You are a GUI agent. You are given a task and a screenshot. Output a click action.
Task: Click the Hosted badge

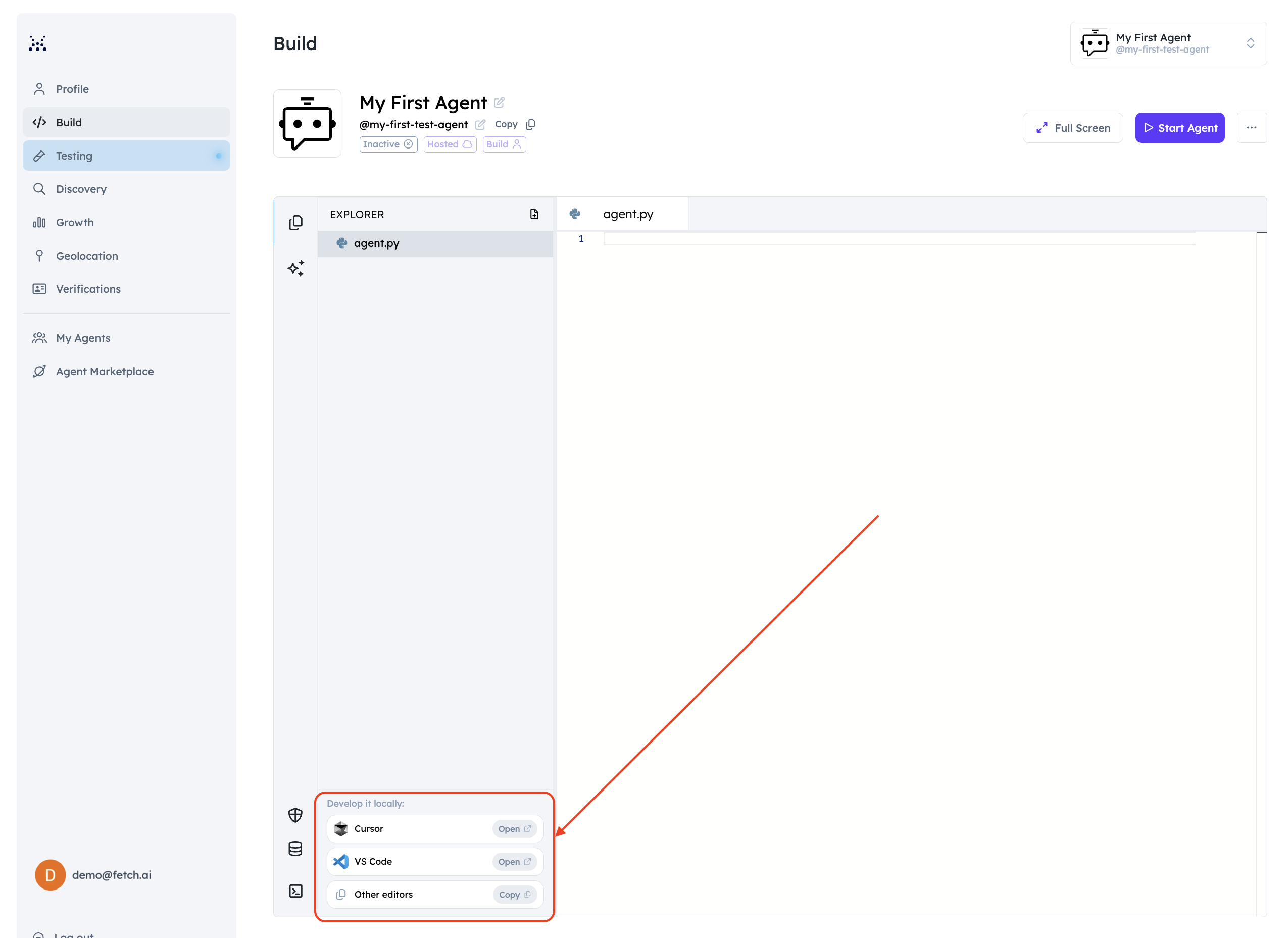pos(450,144)
